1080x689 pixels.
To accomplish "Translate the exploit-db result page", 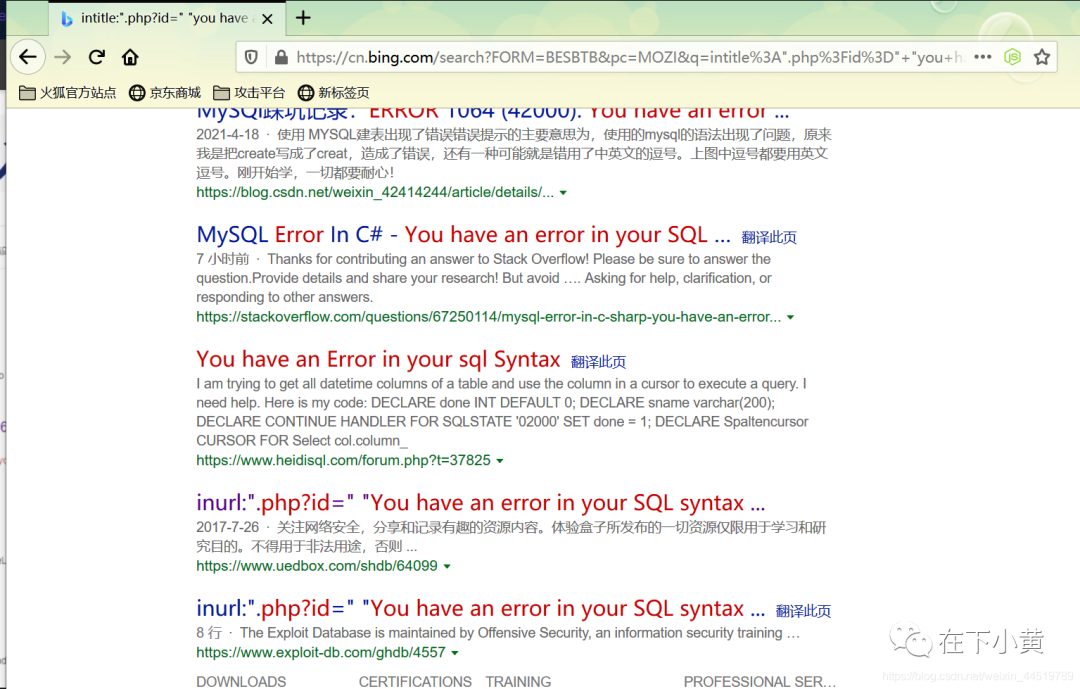I will click(803, 611).
